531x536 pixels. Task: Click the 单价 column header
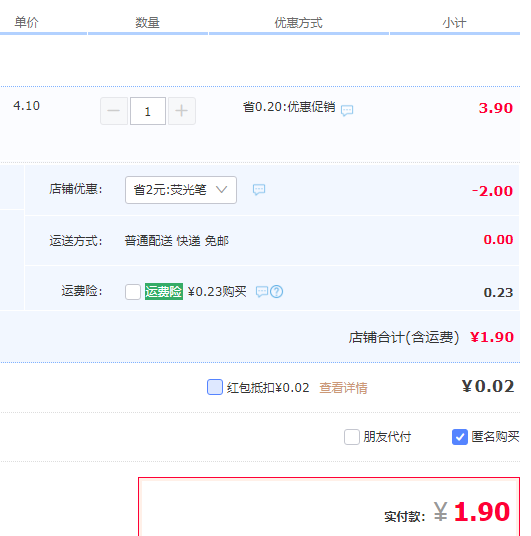(26, 23)
